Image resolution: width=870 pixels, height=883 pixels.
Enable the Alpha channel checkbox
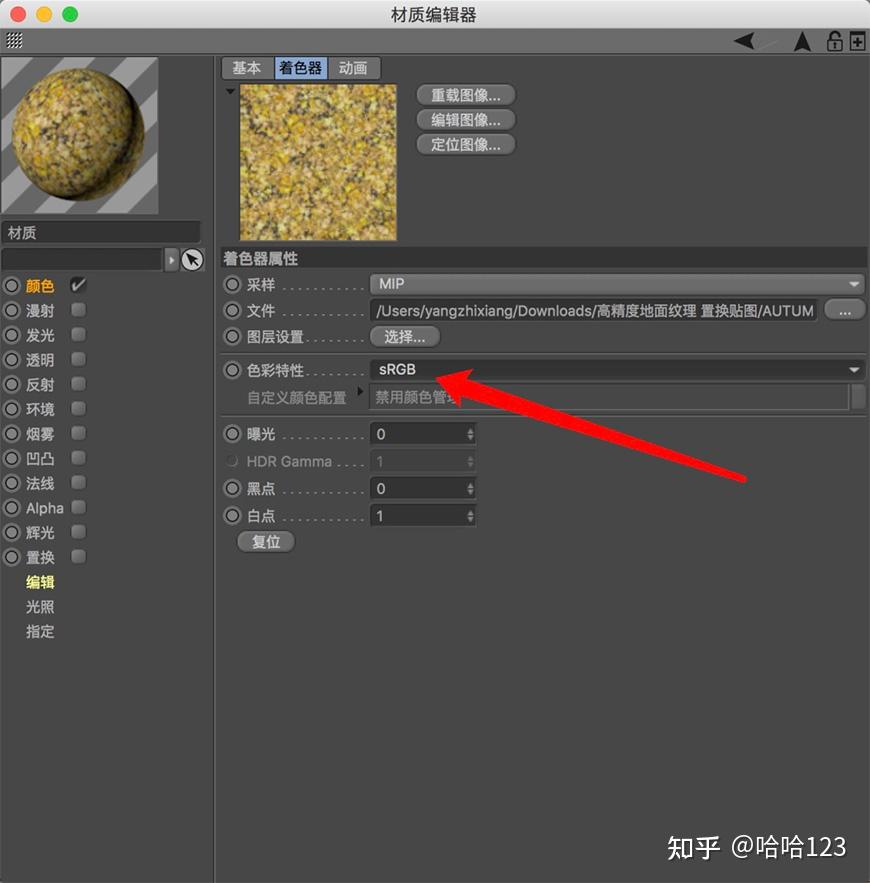click(x=78, y=507)
